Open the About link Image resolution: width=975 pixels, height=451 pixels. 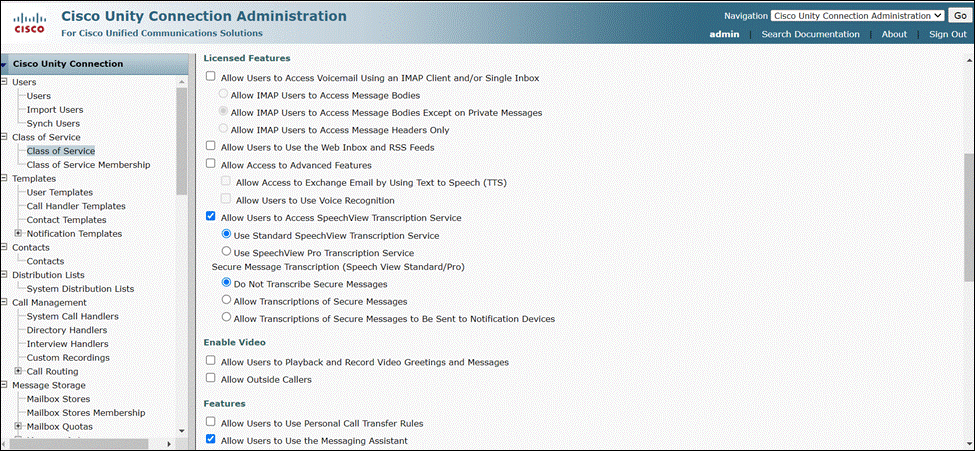point(894,34)
